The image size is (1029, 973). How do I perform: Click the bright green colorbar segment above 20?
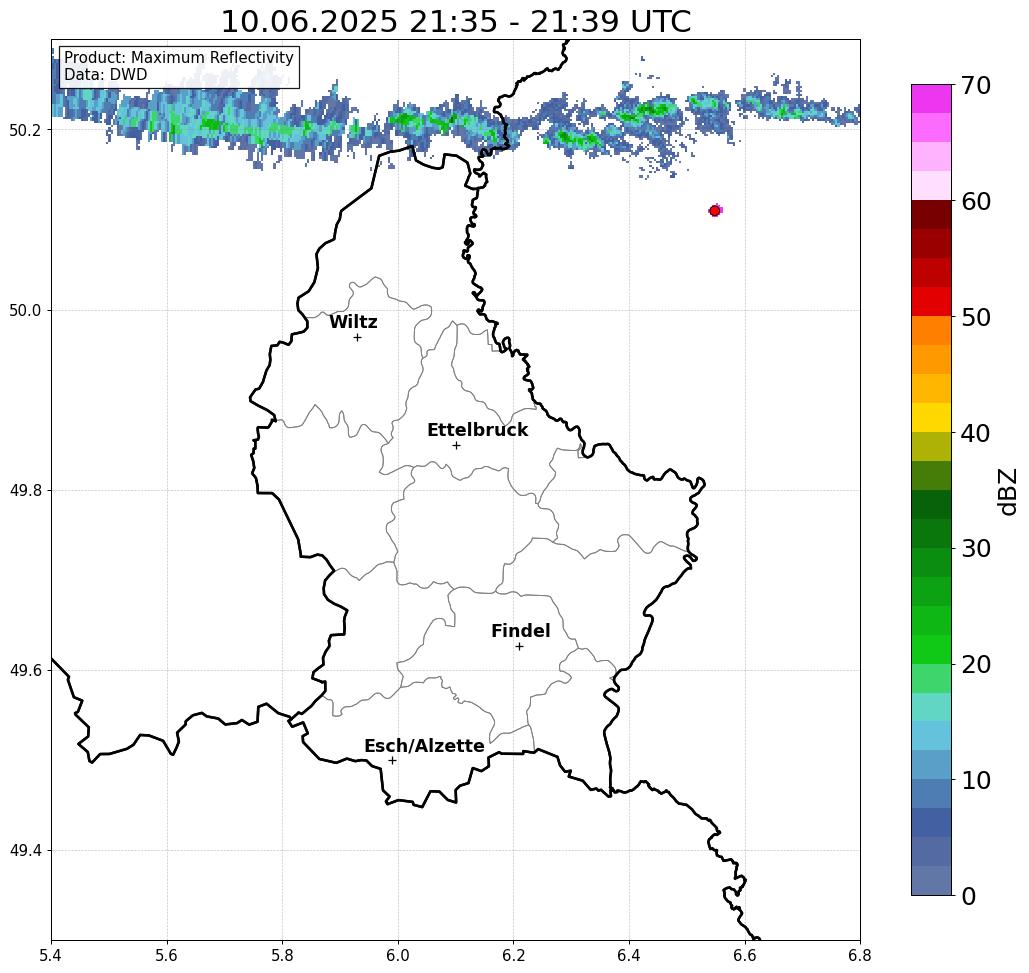coord(931,649)
